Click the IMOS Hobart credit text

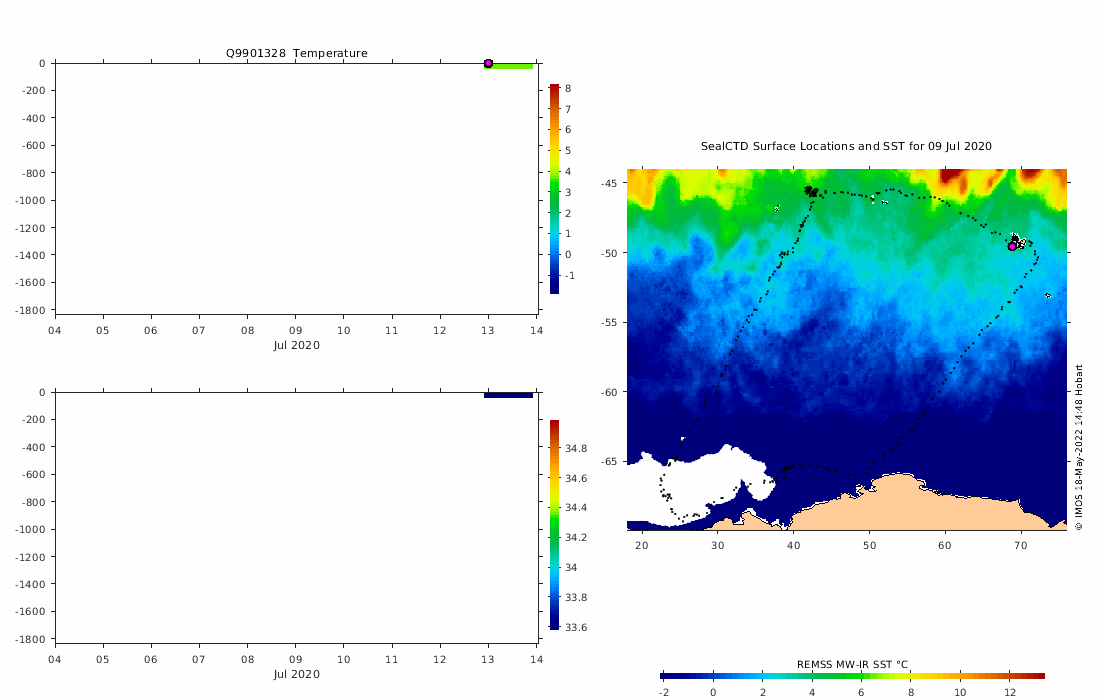point(1078,447)
